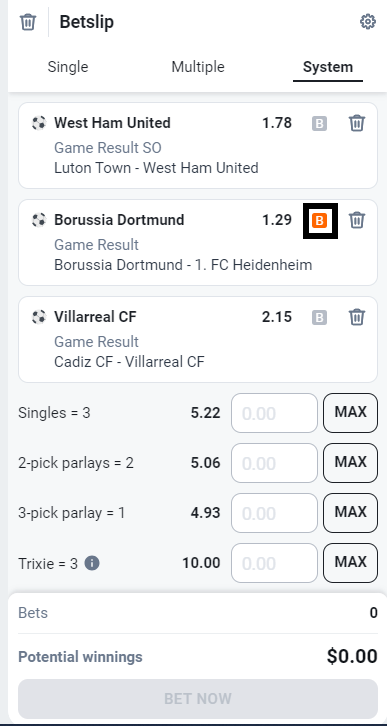
Task: Switch to Single tab
Action: 68,67
